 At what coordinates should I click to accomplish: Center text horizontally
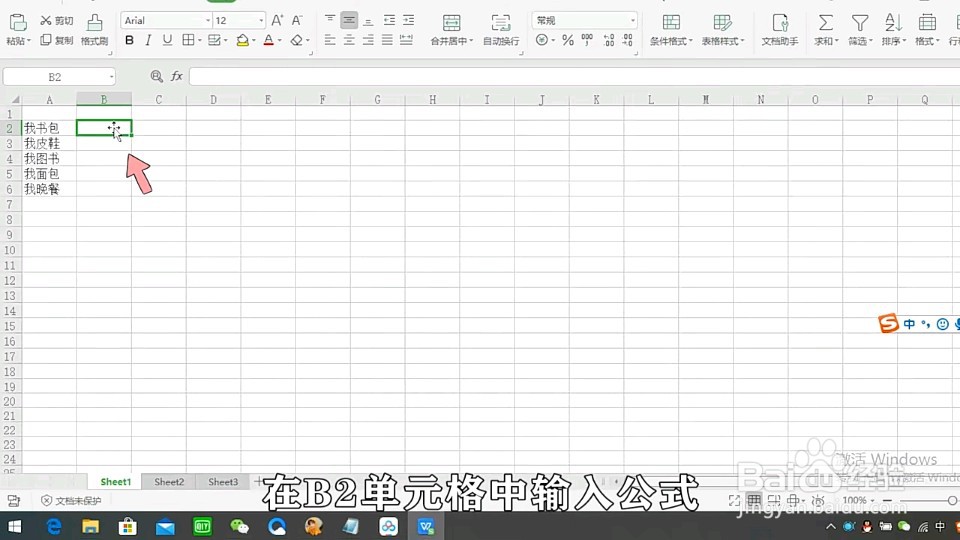tap(349, 40)
